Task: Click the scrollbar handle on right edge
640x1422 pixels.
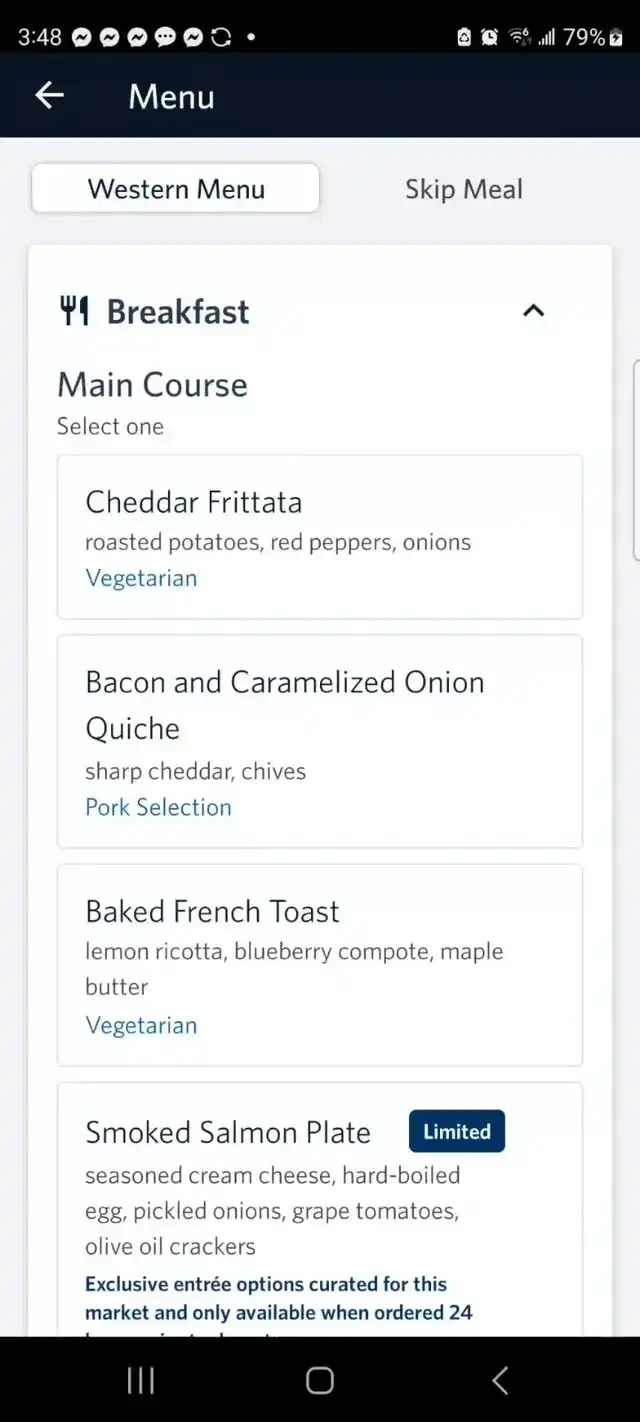Action: tap(636, 460)
